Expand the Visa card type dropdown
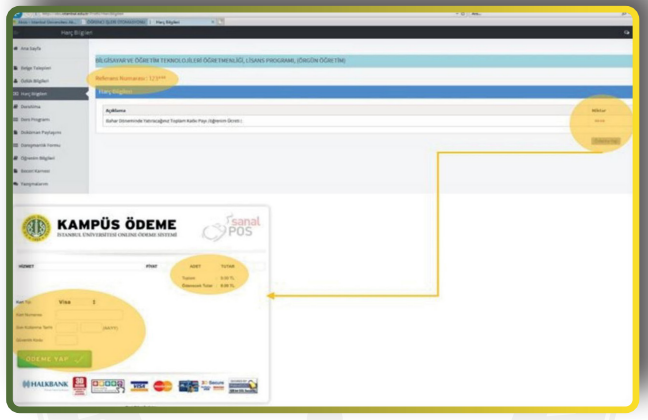Screen dimensions: 648x420 coord(77,302)
